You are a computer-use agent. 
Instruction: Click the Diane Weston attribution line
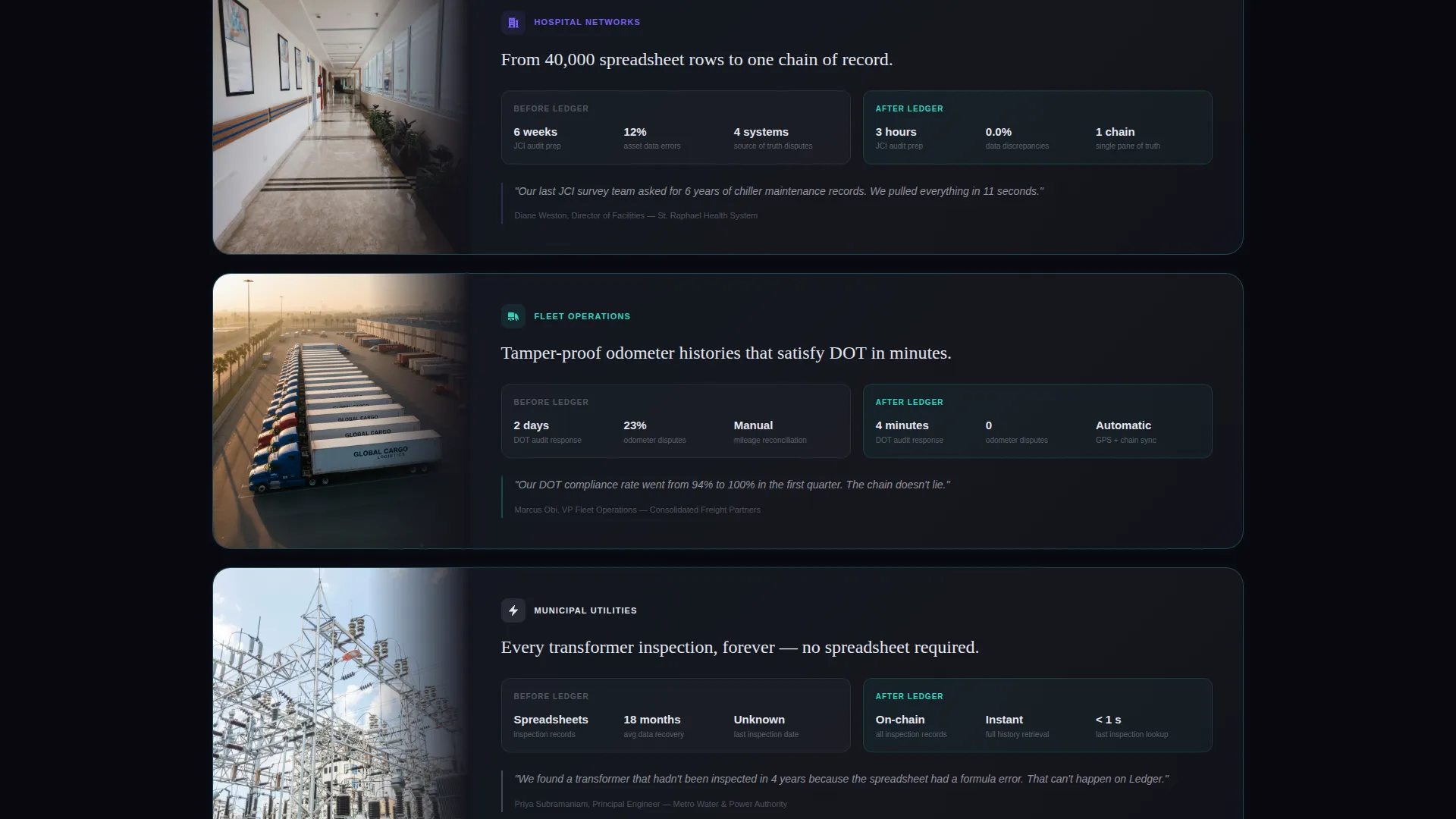pyautogui.click(x=635, y=216)
